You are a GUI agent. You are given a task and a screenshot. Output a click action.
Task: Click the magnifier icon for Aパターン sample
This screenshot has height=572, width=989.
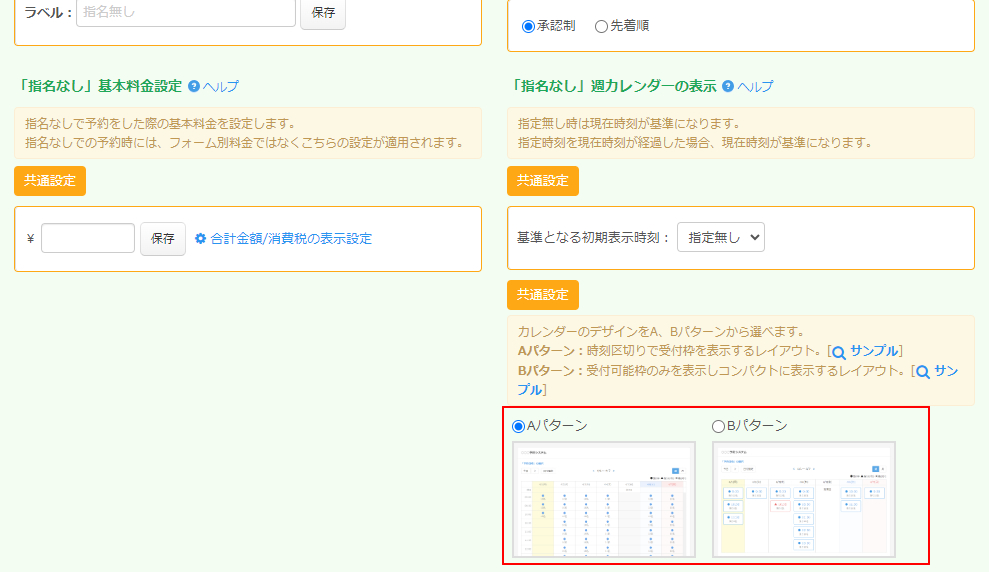point(839,352)
